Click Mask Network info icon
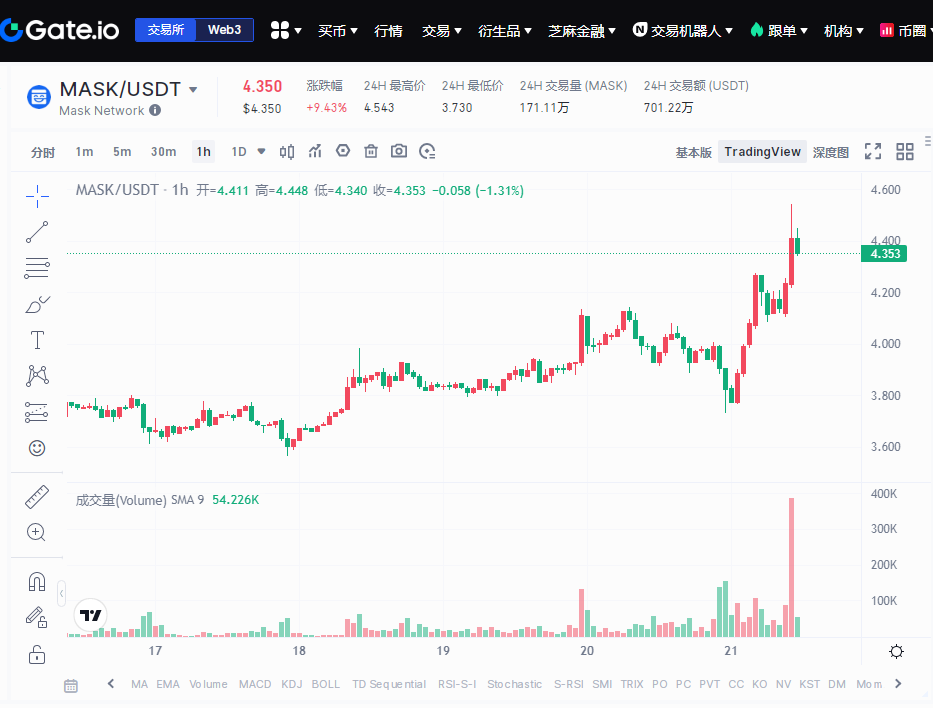This screenshot has height=708, width=933. 155,110
